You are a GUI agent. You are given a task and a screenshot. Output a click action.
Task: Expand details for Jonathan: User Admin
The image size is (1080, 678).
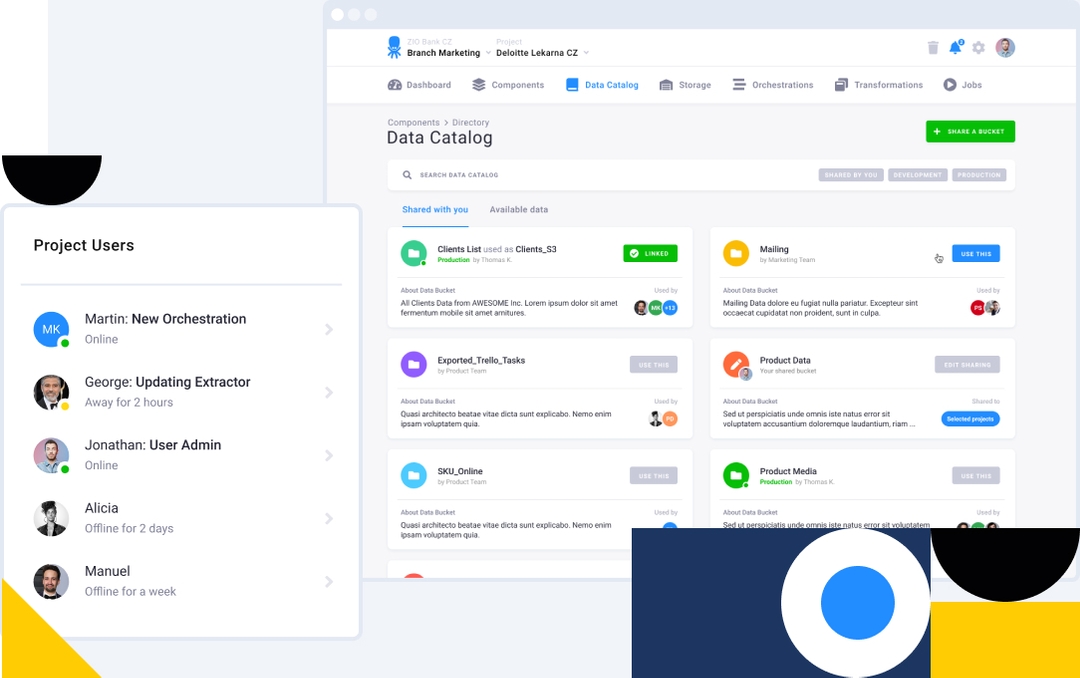coord(330,455)
